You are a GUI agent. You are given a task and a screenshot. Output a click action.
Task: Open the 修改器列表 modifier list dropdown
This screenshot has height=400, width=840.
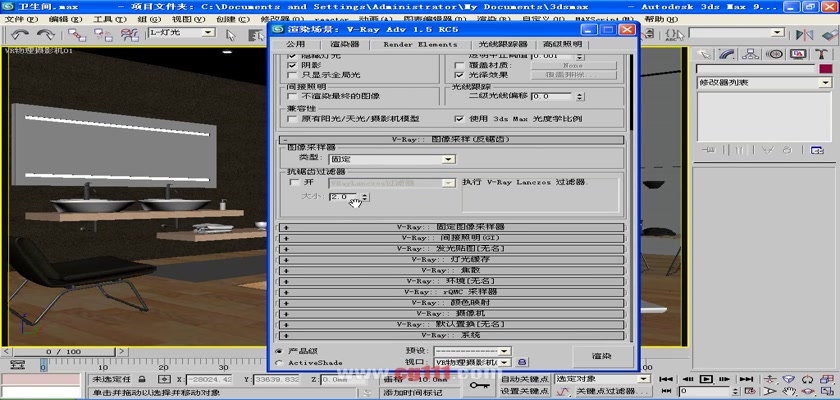763,83
